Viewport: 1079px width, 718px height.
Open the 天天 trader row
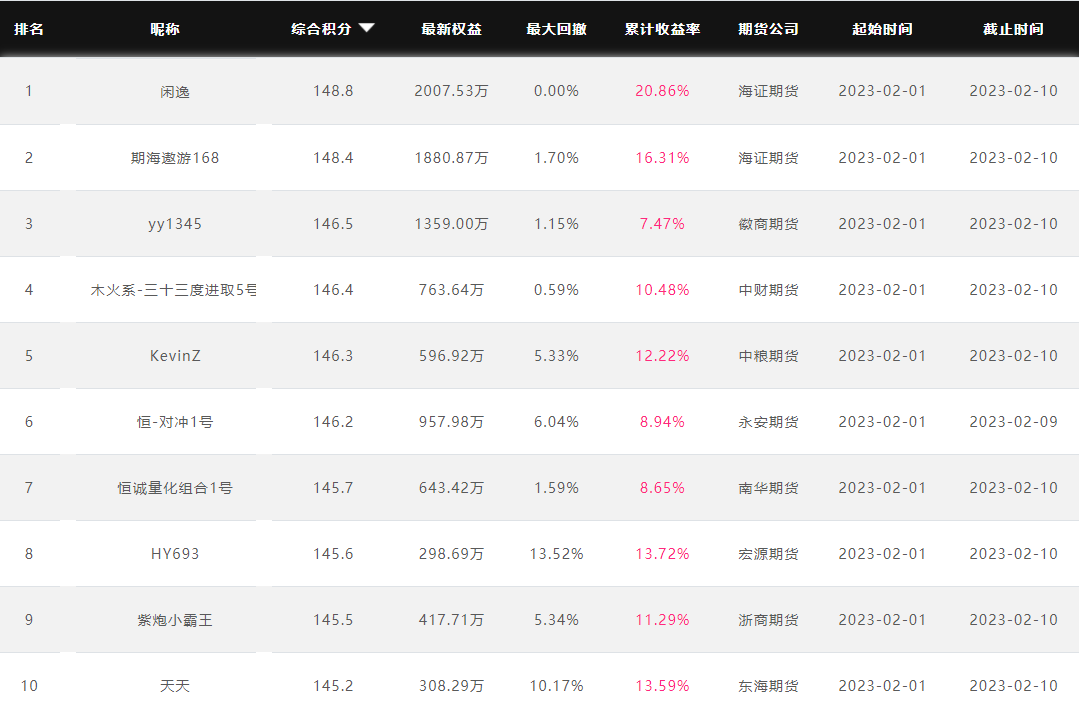(x=175, y=686)
